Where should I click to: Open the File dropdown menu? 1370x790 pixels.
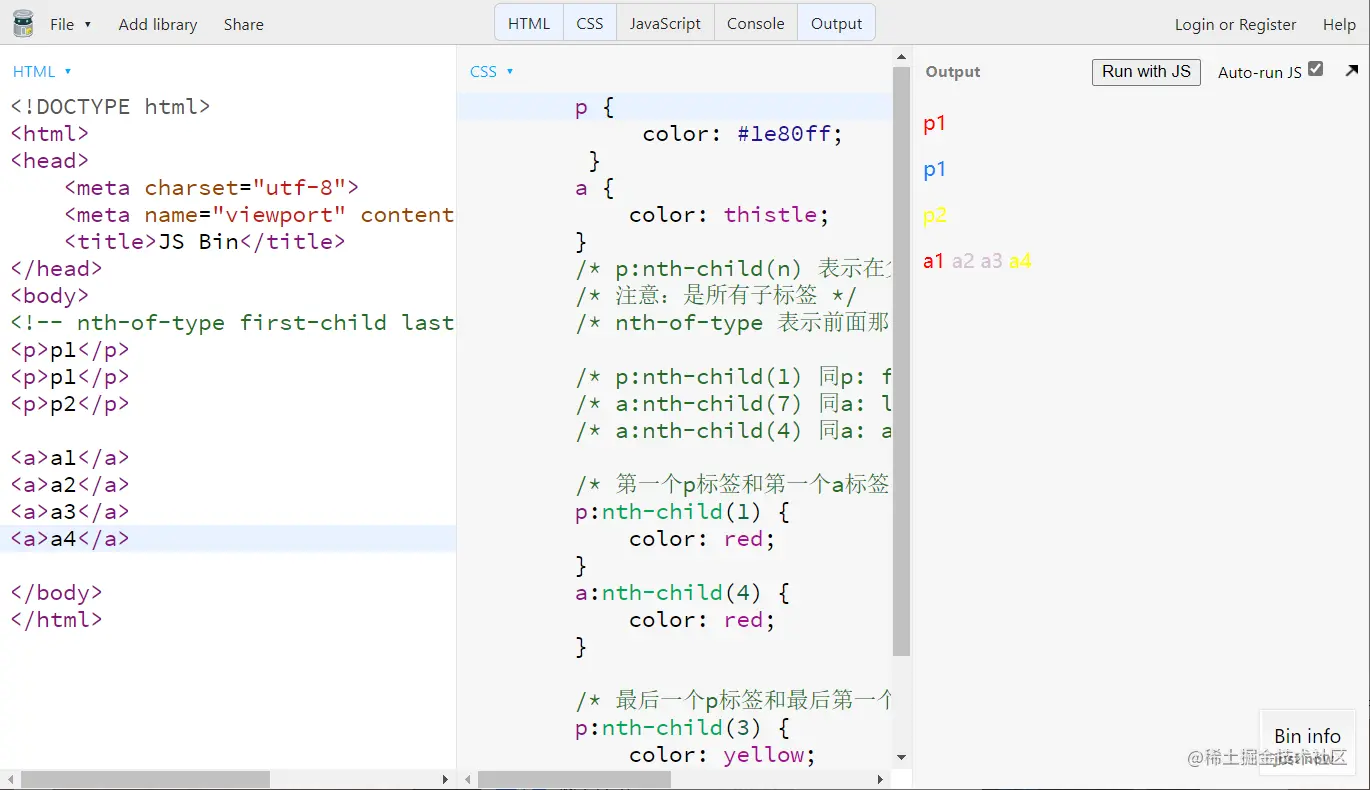tap(70, 24)
